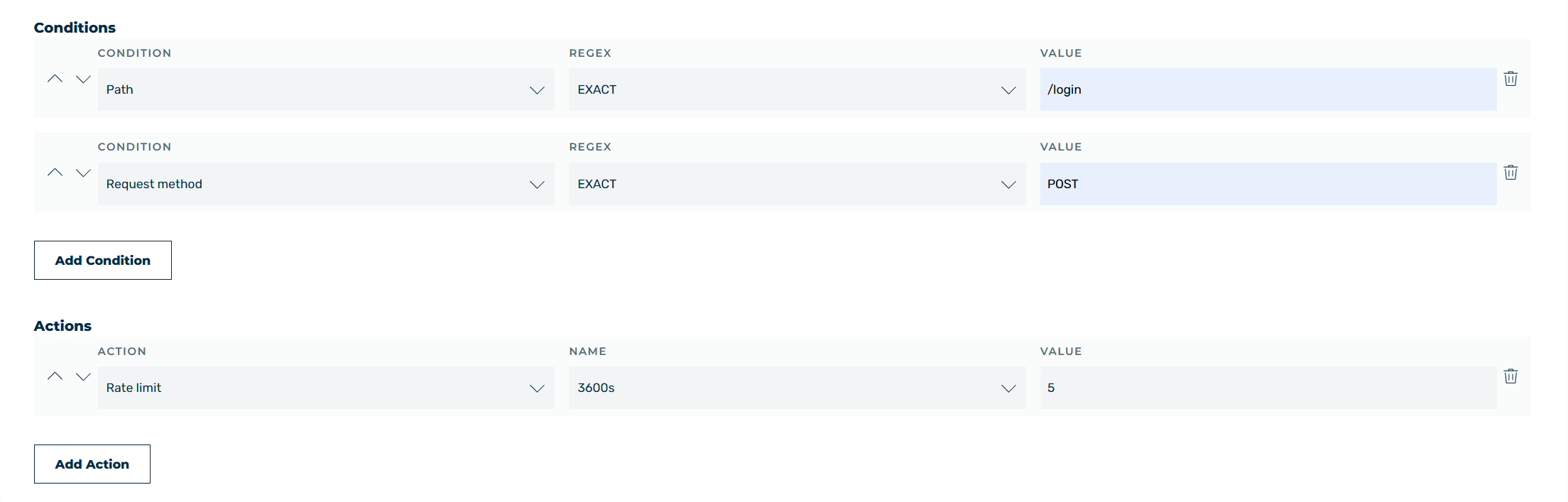Move the Rate limit action up
This screenshot has width=1568, height=502.
[x=55, y=376]
